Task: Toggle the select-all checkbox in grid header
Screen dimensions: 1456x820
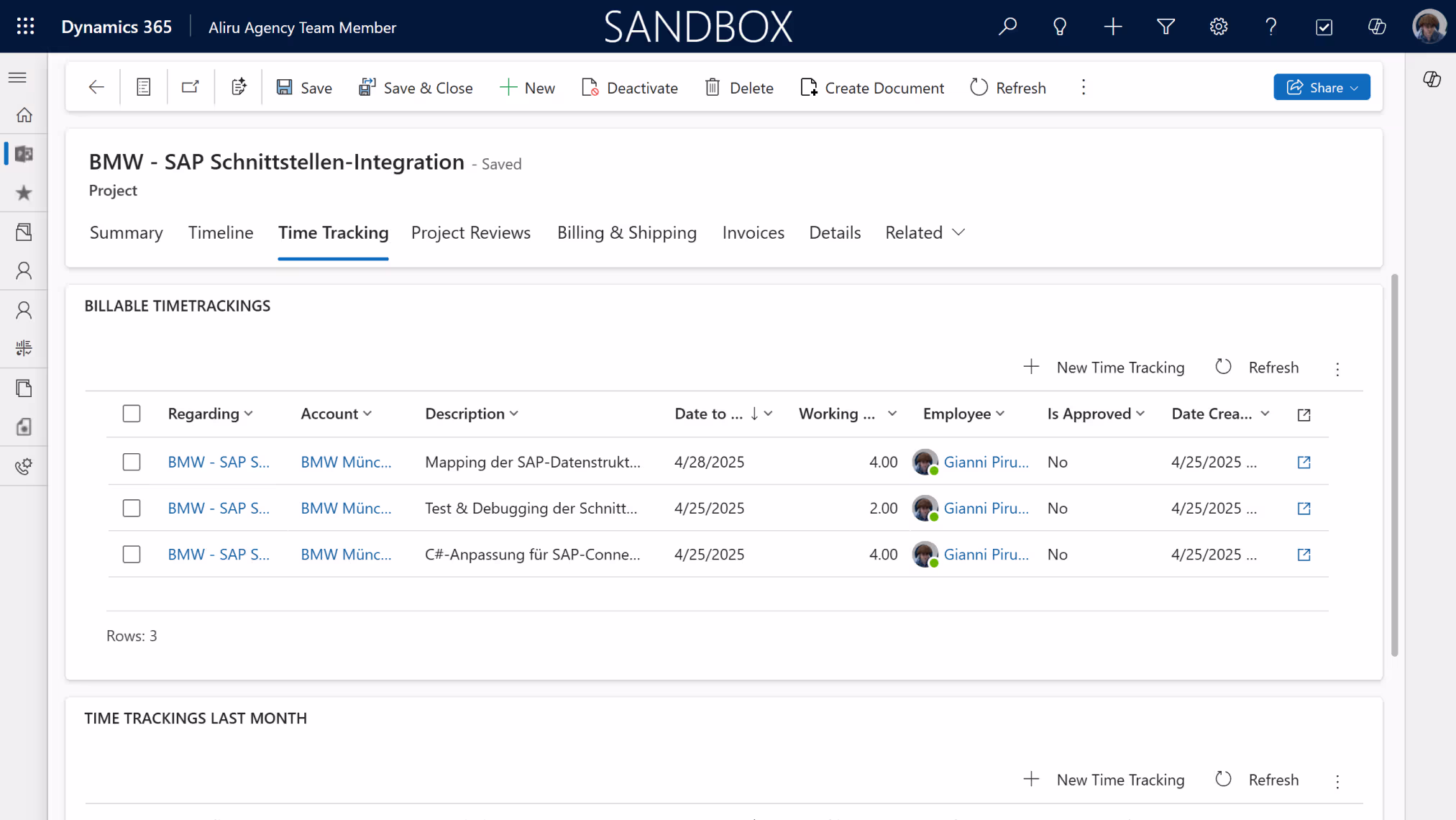Action: [132, 414]
